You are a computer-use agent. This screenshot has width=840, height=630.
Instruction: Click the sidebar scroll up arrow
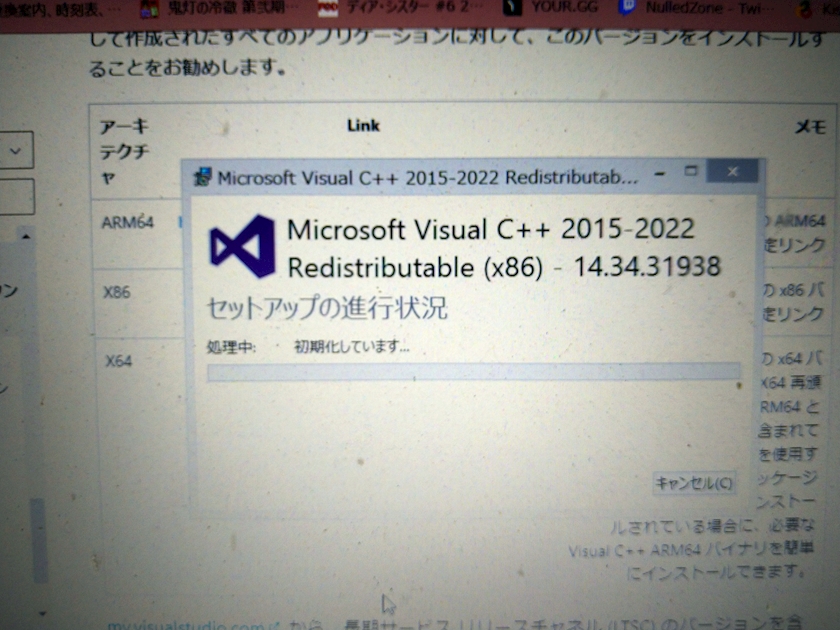tap(26, 237)
